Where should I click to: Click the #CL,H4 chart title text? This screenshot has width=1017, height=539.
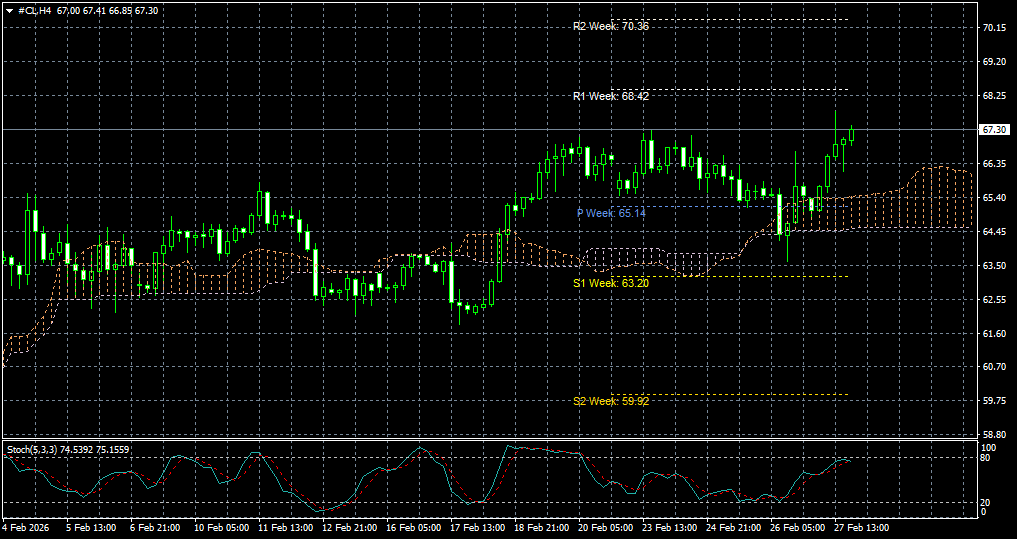pos(34,10)
